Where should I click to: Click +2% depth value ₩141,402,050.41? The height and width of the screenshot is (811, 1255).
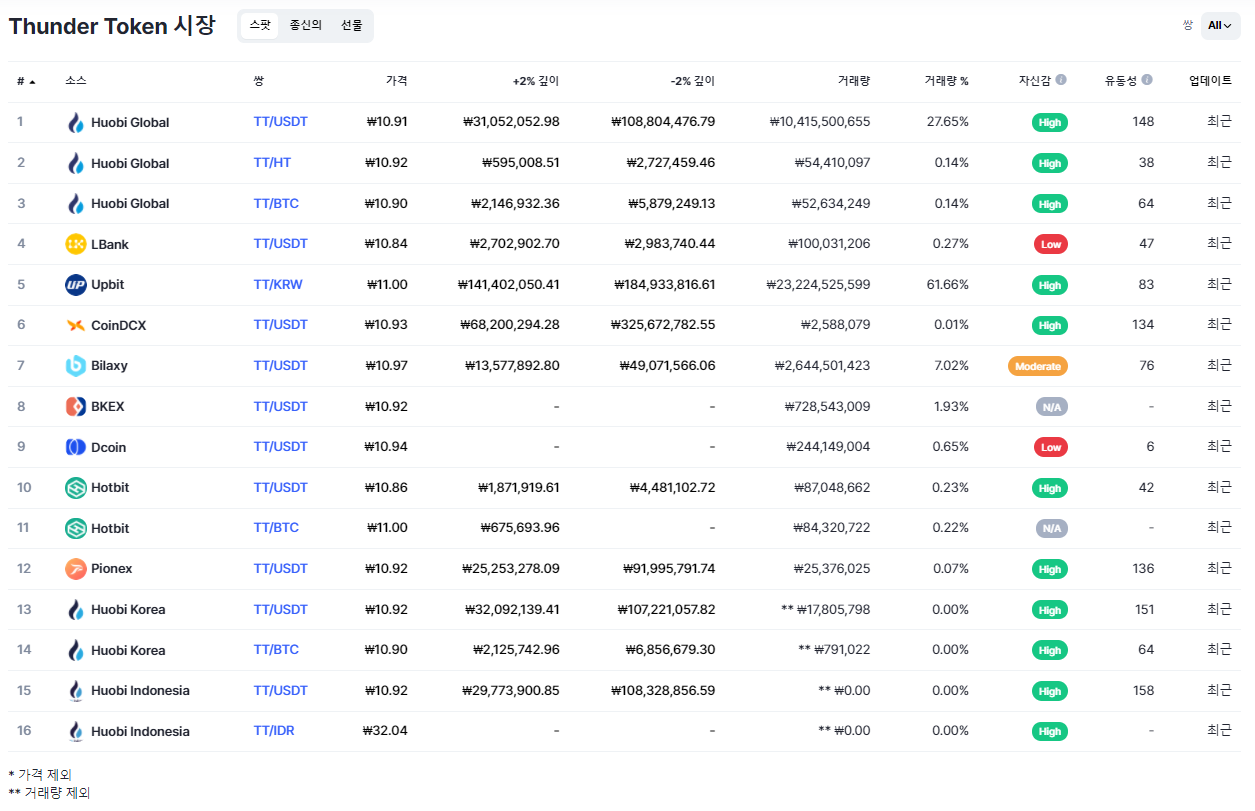click(508, 285)
